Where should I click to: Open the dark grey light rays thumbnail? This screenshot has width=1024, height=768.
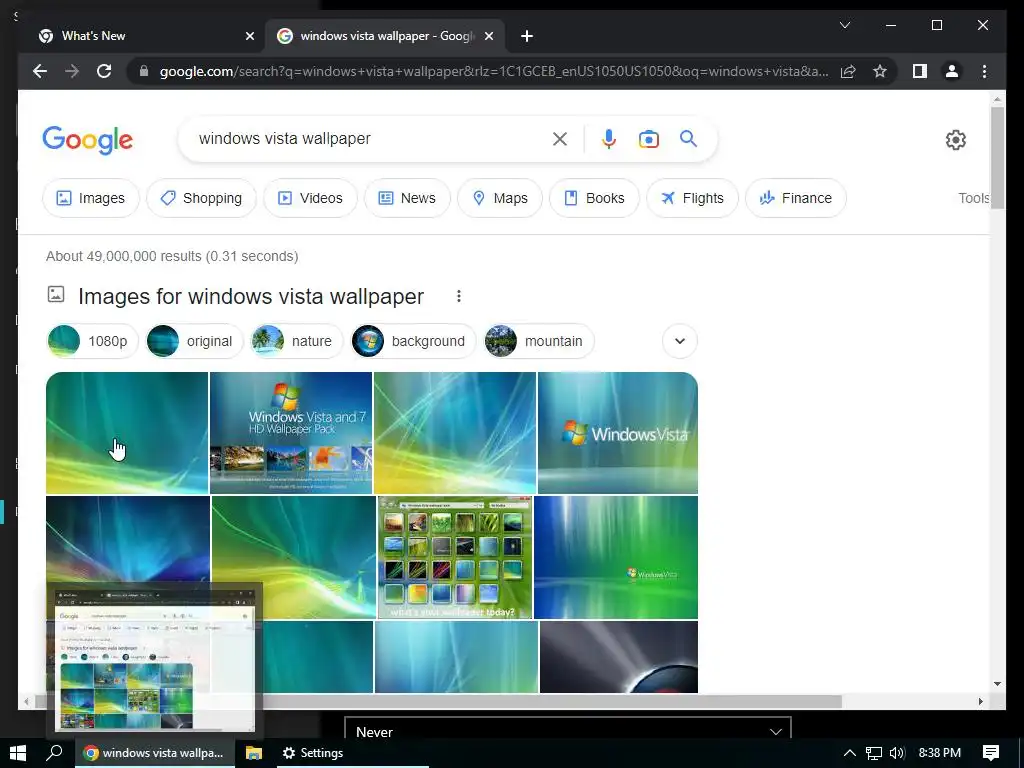(x=618, y=656)
